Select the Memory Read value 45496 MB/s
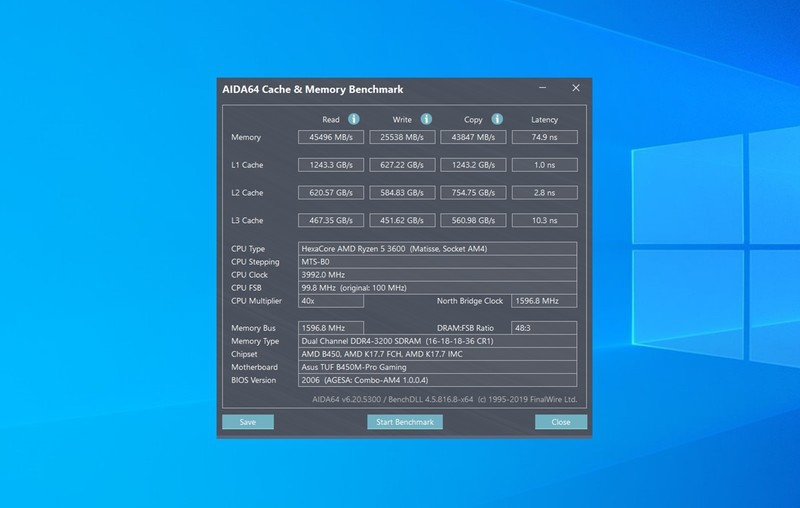Viewport: 800px width, 508px height. point(330,137)
